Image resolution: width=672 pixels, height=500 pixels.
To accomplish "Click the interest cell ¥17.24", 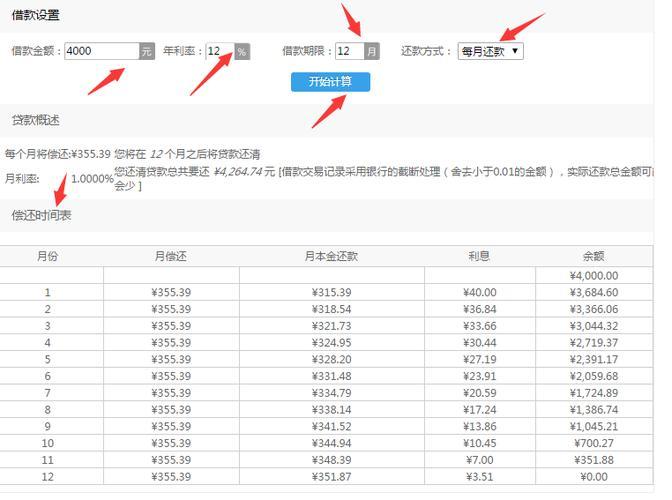I will (x=480, y=410).
